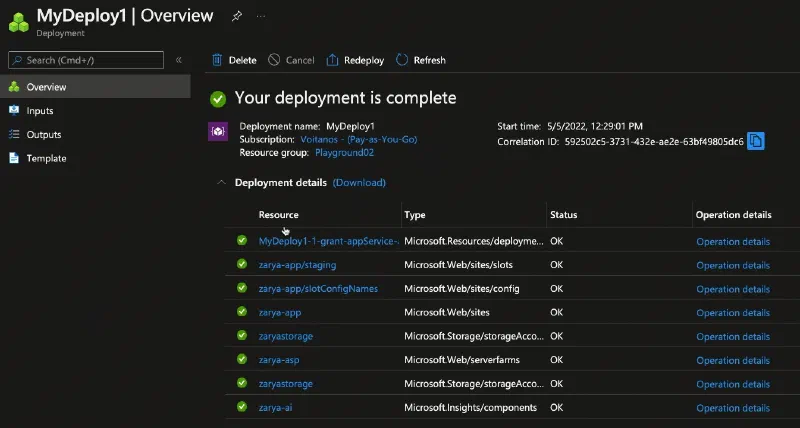This screenshot has width=800, height=428.
Task: Select the Overview menu item
Action: point(95,87)
